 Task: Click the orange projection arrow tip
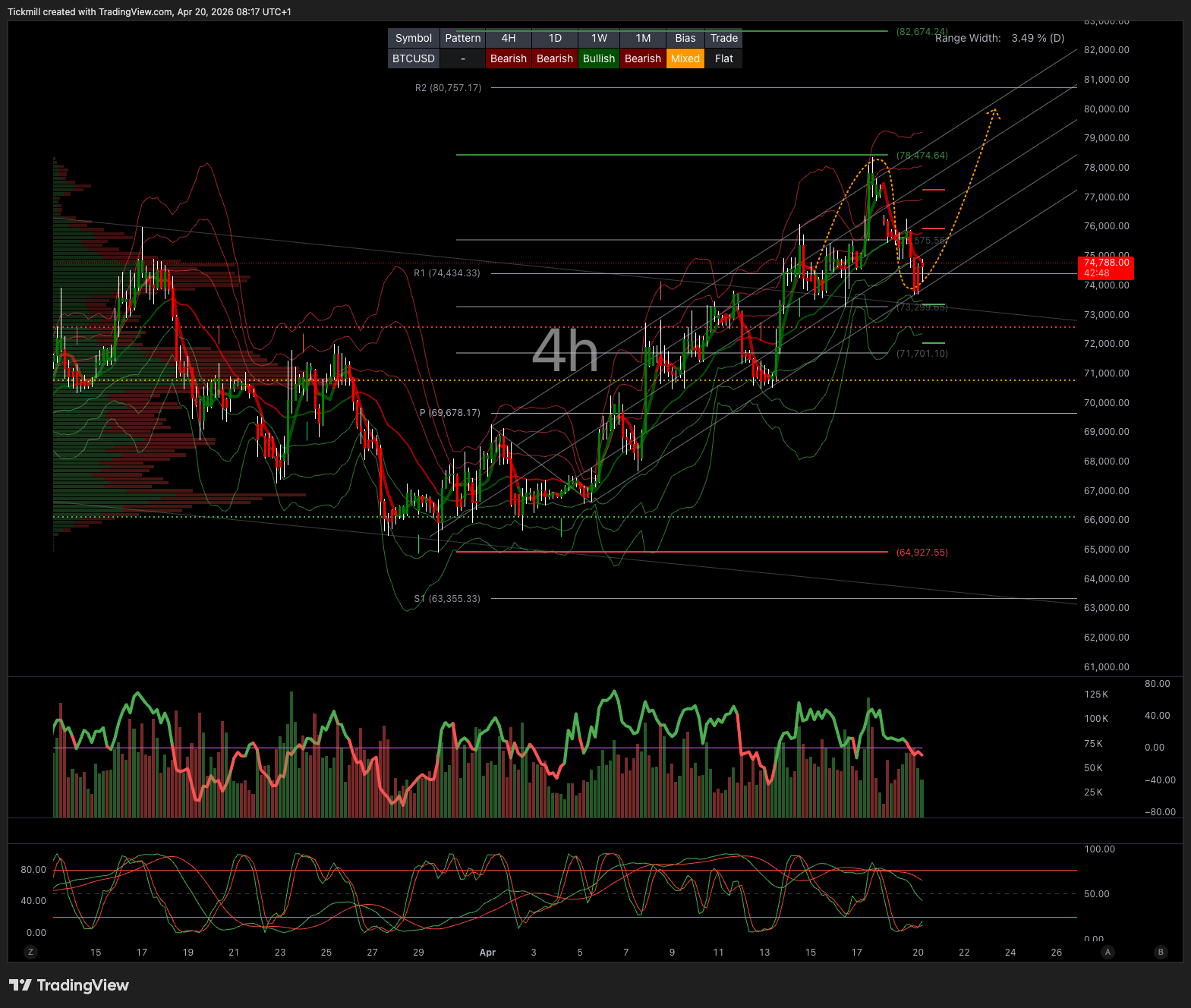(992, 112)
